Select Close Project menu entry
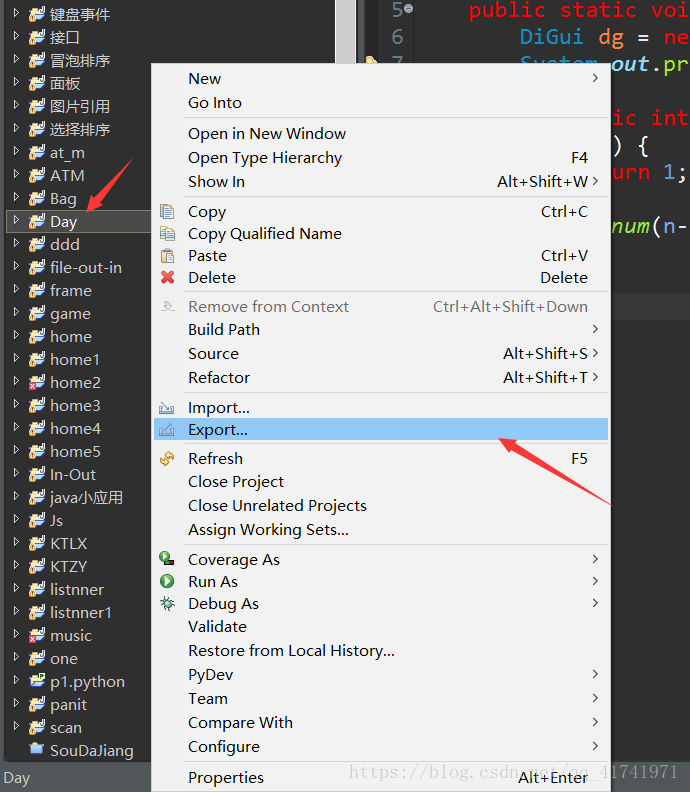The height and width of the screenshot is (792, 690). coord(381,481)
